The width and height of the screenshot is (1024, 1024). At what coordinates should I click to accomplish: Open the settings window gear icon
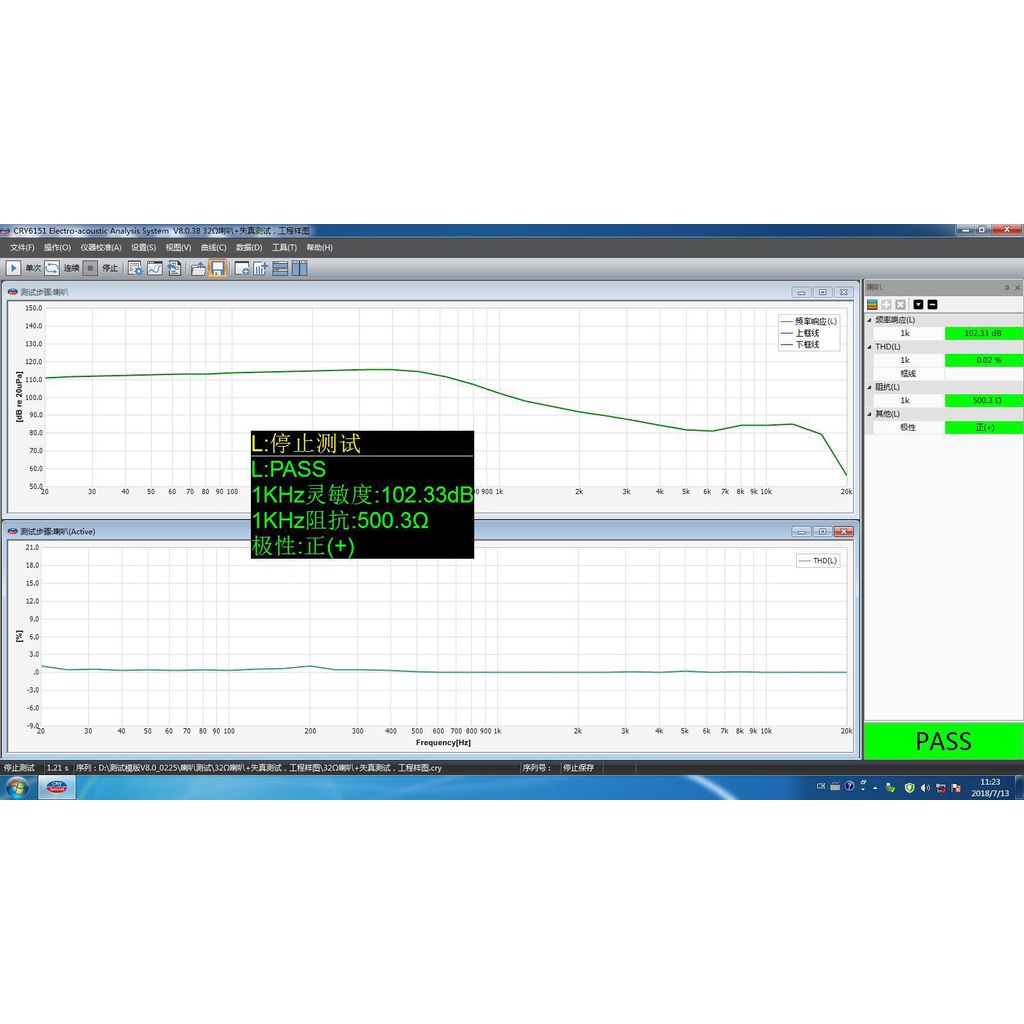click(135, 268)
